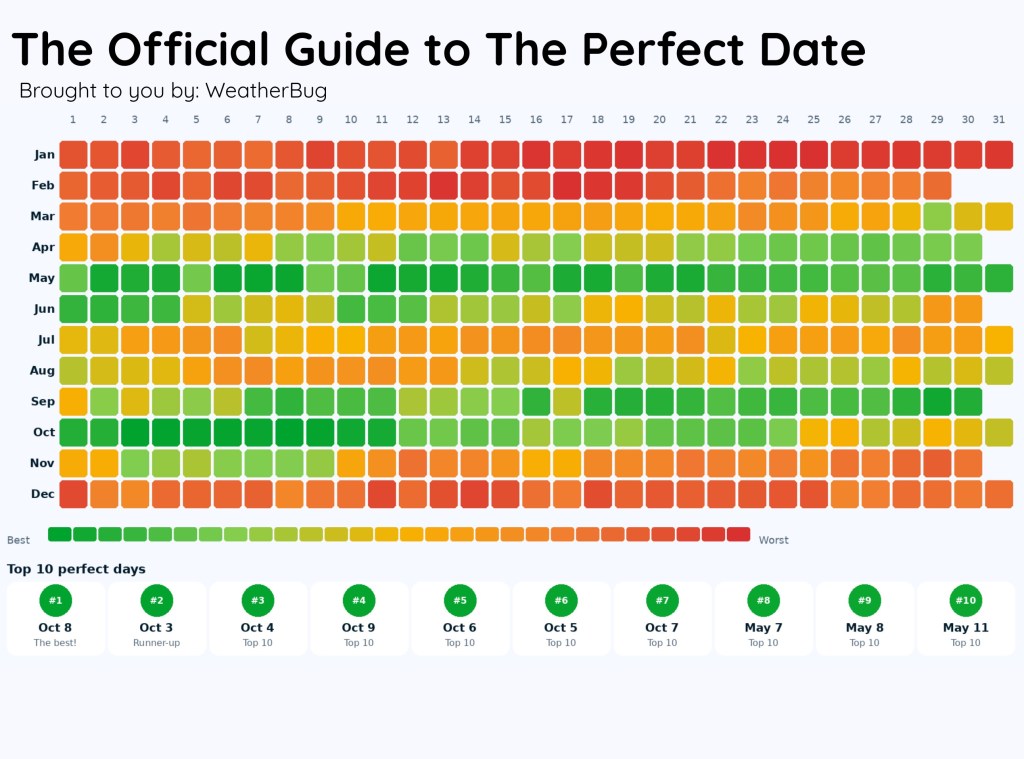The height and width of the screenshot is (759, 1024).
Task: Select the October 8 heatmap cell
Action: (x=289, y=432)
